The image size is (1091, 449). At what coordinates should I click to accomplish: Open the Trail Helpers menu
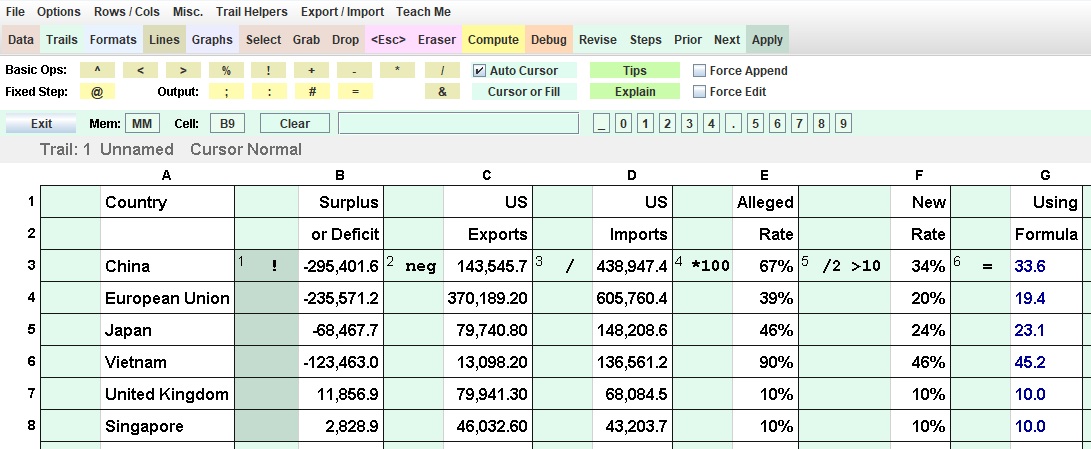[x=251, y=12]
